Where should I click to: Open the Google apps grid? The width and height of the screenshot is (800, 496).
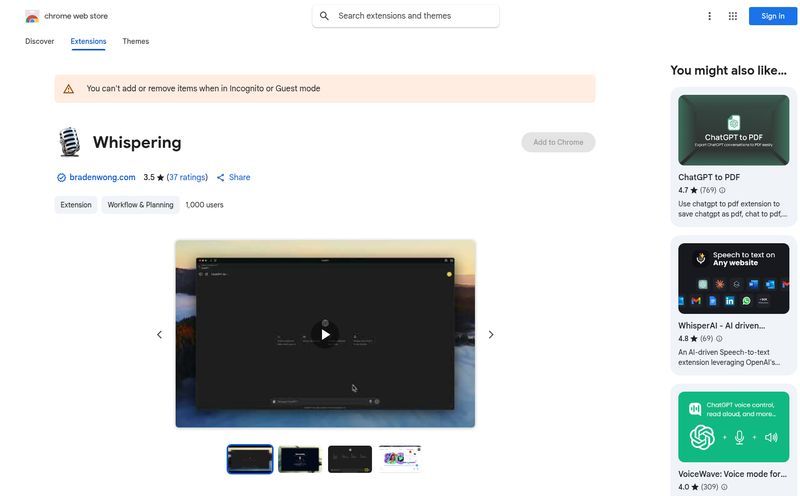[x=733, y=16]
